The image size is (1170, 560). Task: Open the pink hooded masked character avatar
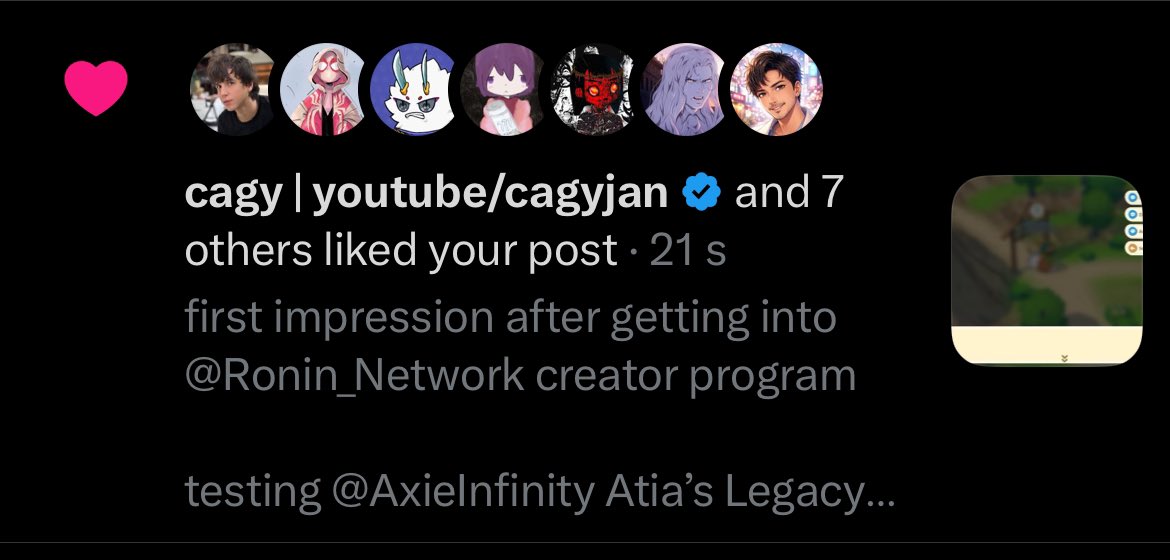coord(324,89)
